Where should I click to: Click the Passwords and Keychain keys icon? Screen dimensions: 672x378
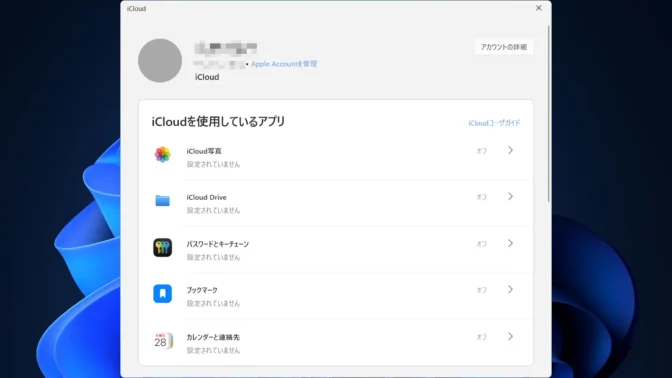pyautogui.click(x=162, y=247)
